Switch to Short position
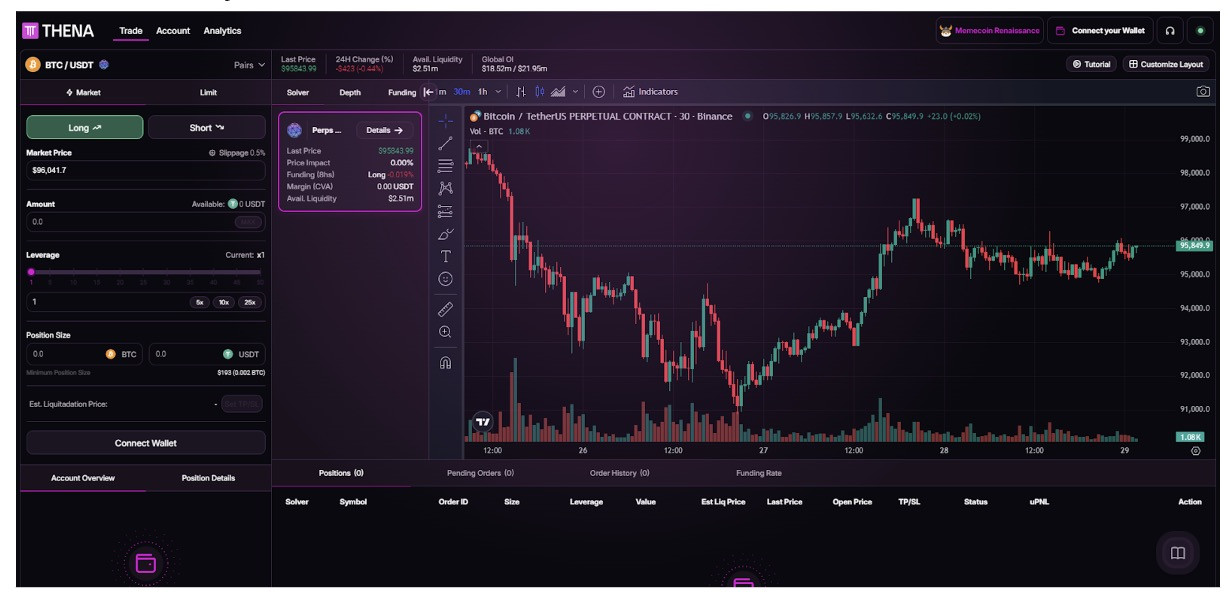 tap(207, 128)
